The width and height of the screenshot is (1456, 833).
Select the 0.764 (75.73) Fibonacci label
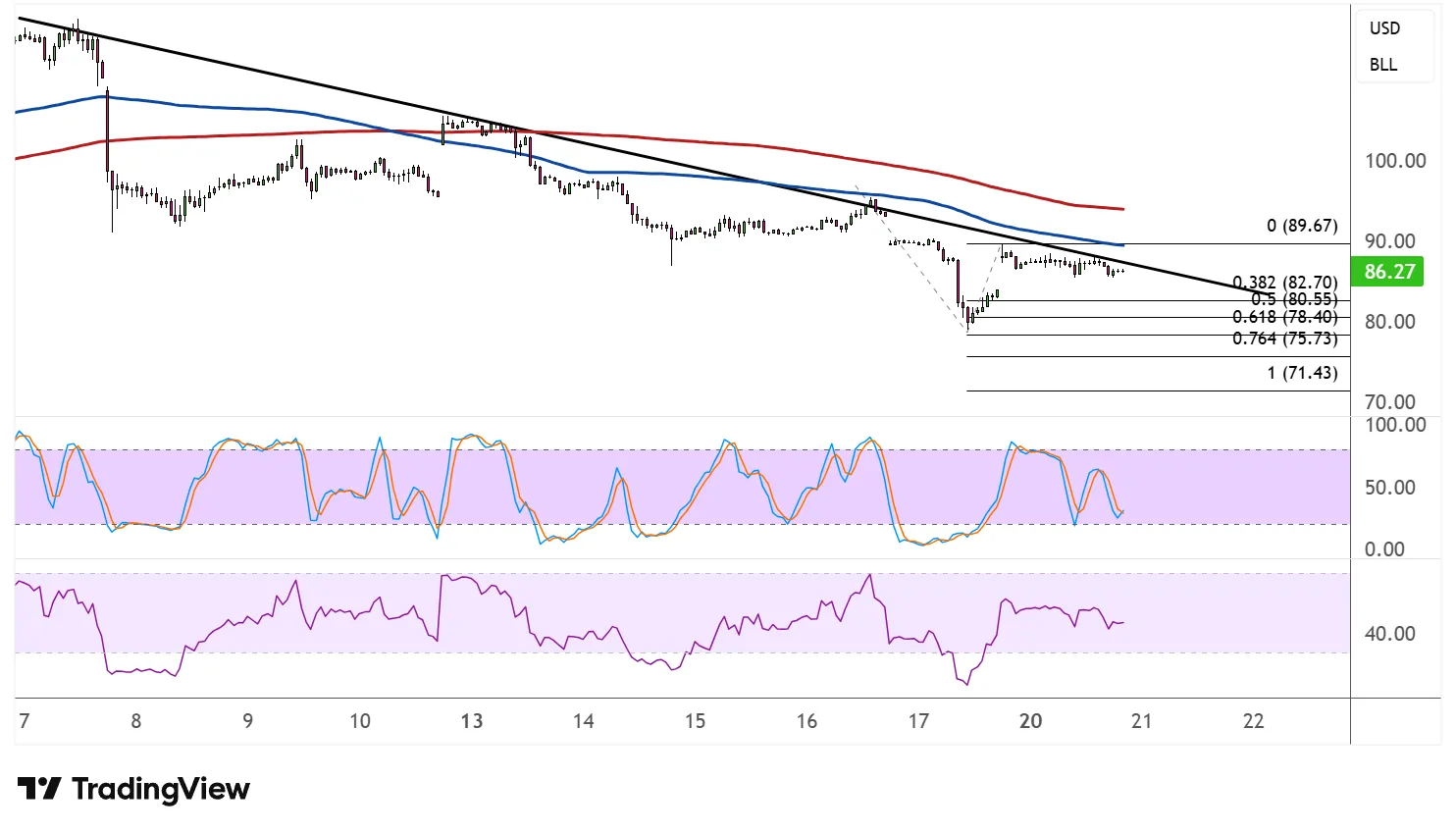pyautogui.click(x=1284, y=338)
